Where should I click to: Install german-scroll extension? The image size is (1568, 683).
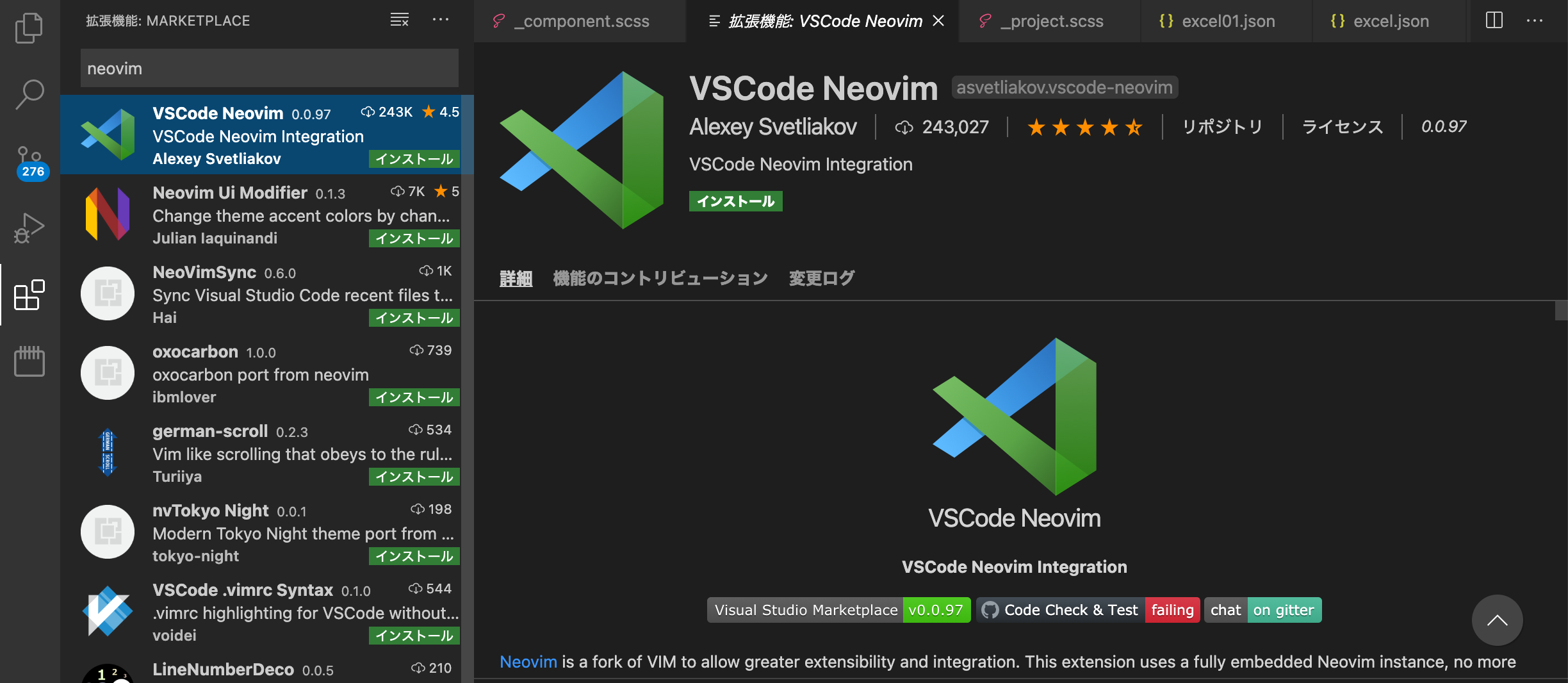[414, 477]
